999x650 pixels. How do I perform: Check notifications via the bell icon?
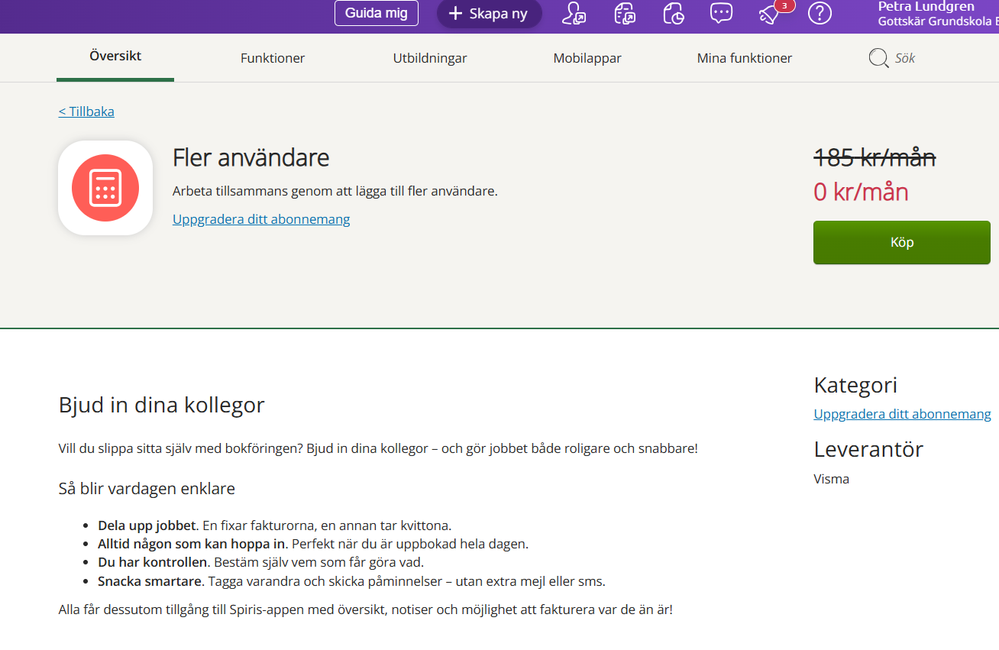pos(768,13)
